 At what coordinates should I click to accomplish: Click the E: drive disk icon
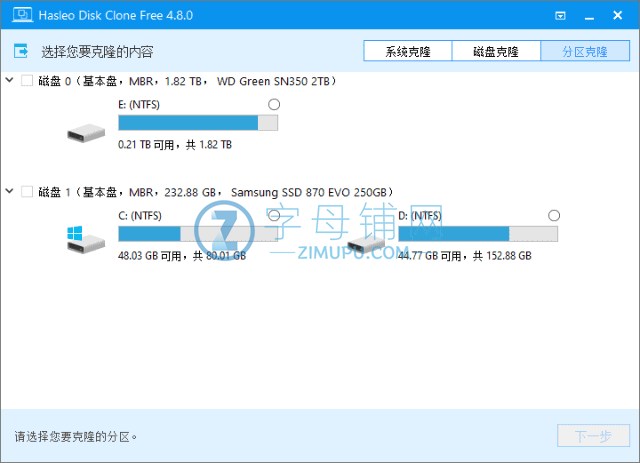click(x=86, y=134)
